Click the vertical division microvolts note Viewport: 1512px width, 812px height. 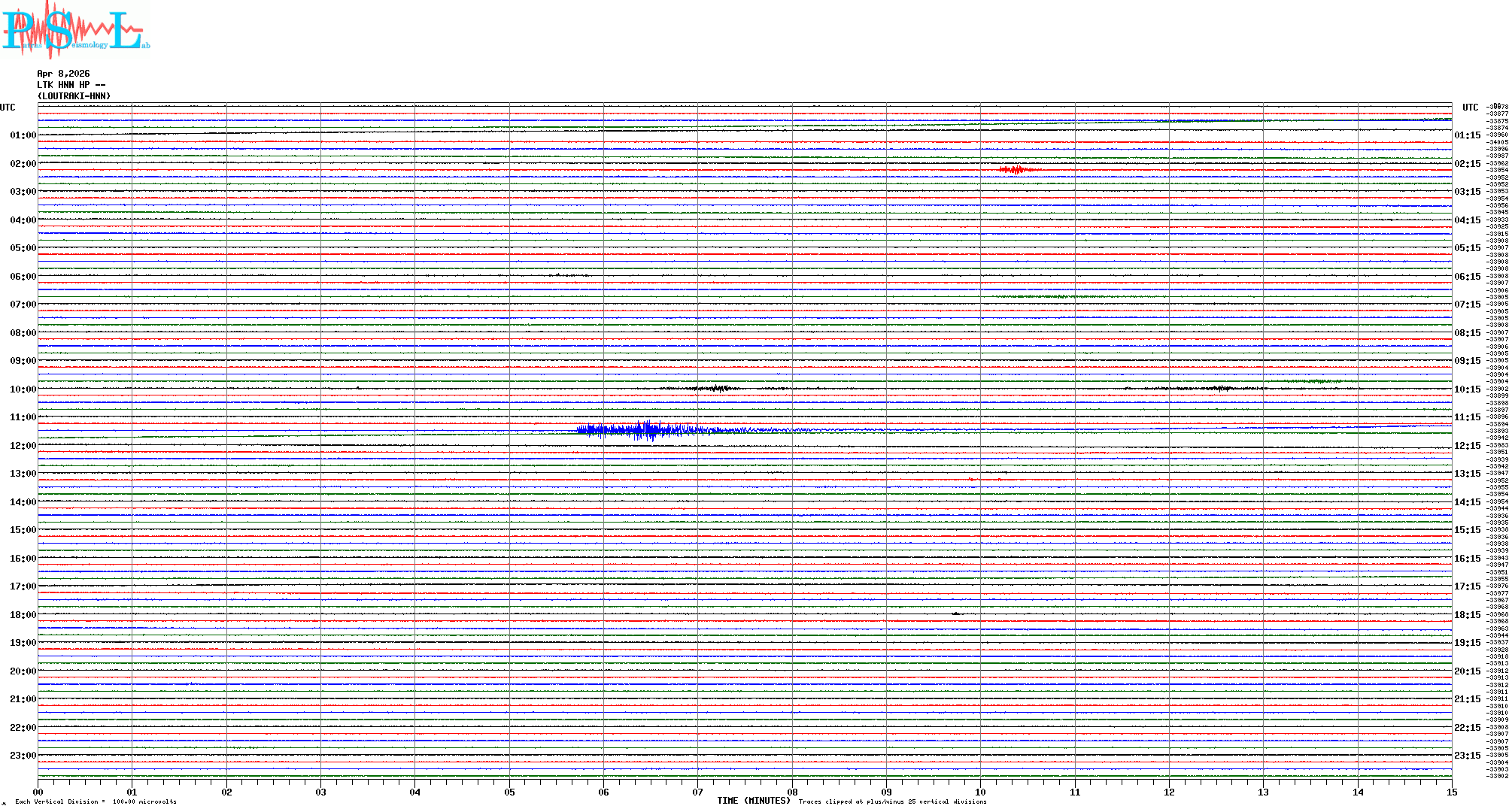point(96,801)
